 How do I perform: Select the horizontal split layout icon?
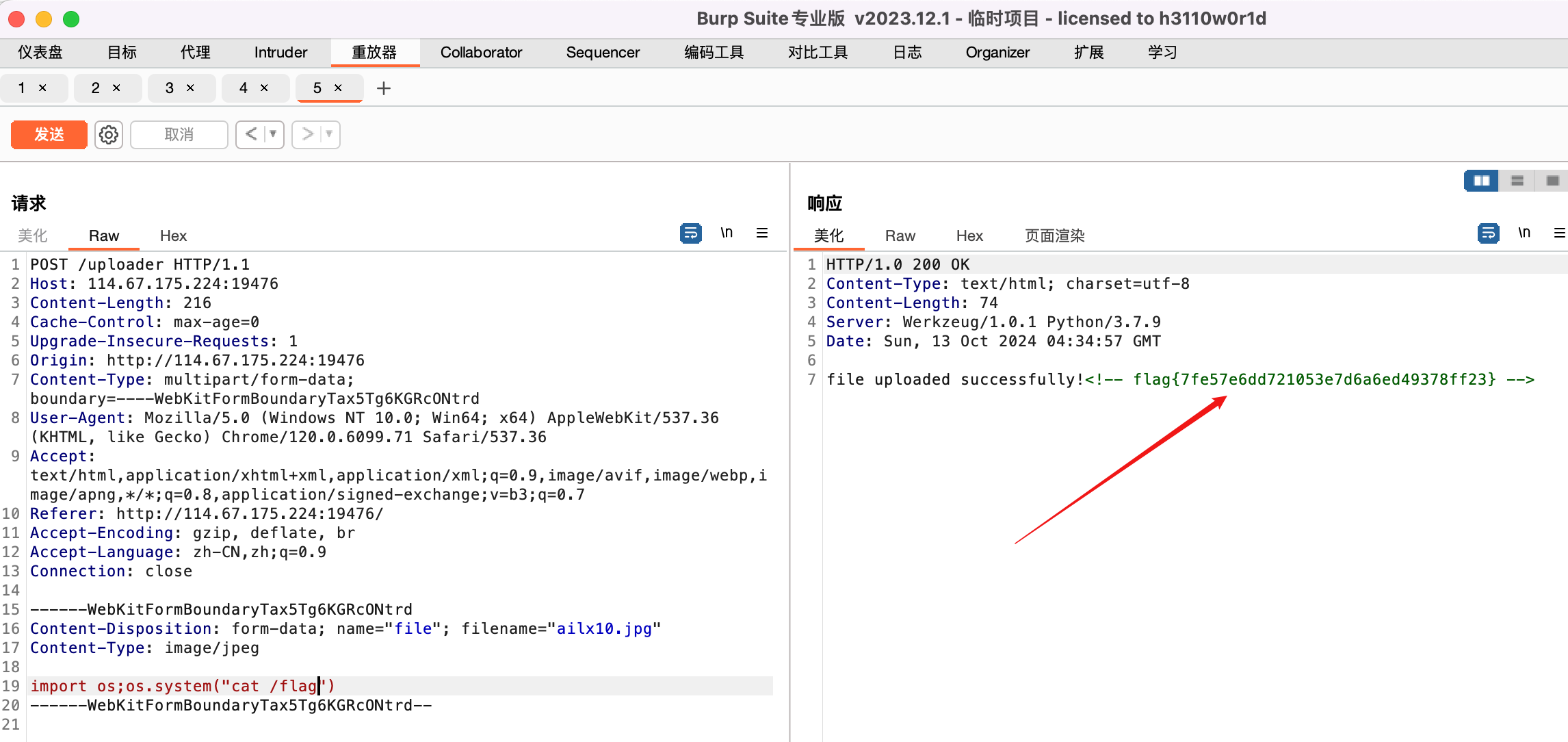pos(1517,180)
